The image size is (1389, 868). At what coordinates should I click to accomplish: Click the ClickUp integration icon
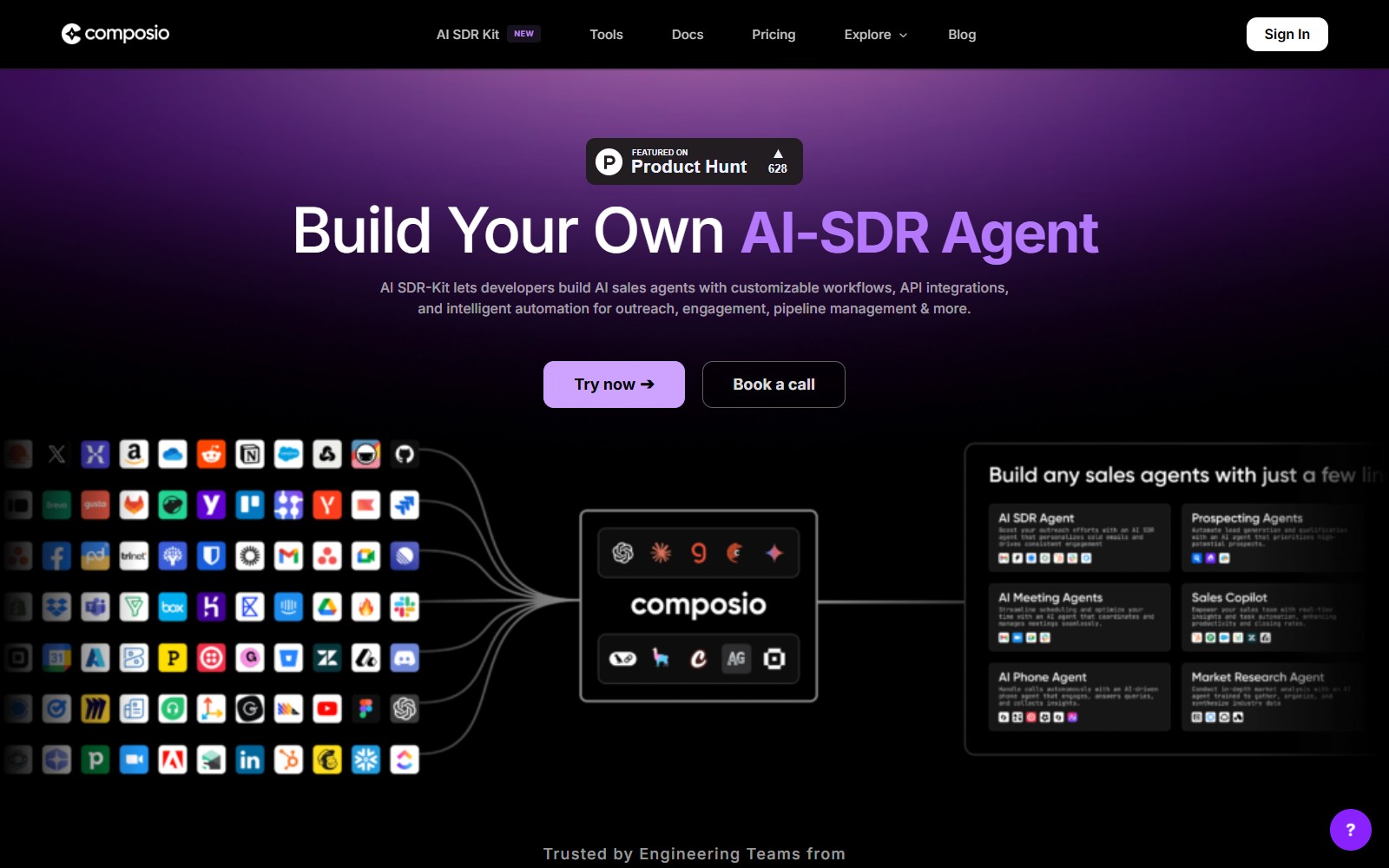[x=405, y=760]
